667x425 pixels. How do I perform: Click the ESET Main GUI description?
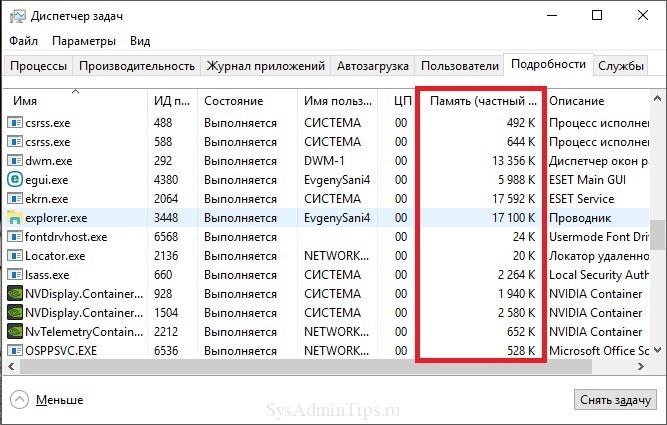[587, 180]
